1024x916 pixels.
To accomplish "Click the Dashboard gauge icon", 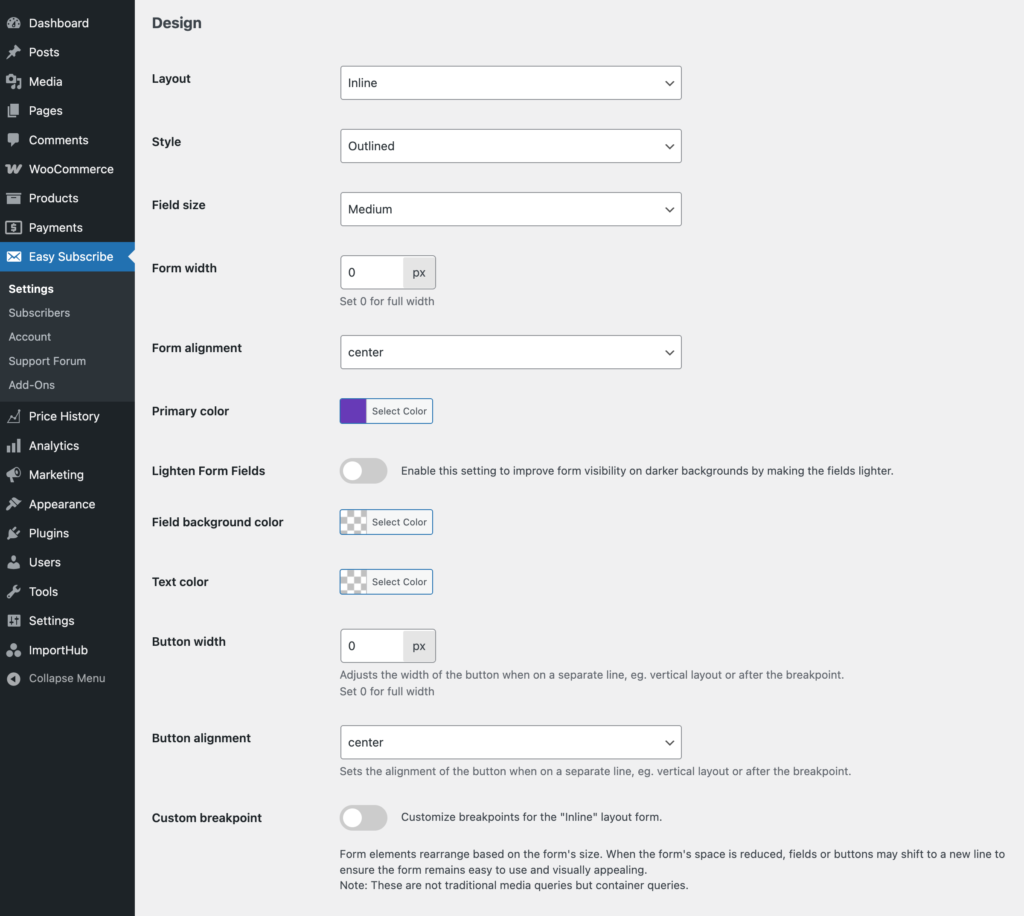I will tap(13, 23).
